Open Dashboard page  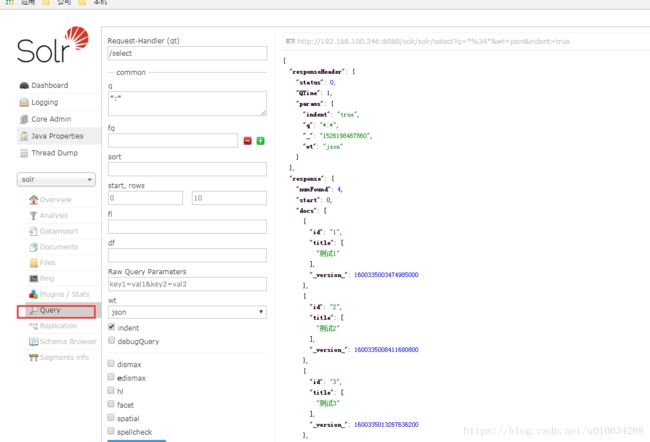point(50,85)
